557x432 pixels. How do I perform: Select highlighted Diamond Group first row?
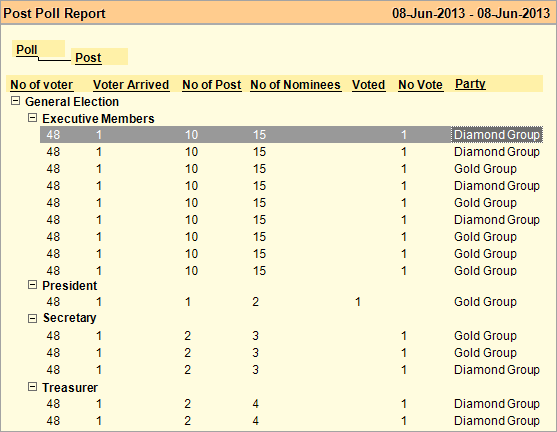pyautogui.click(x=291, y=135)
